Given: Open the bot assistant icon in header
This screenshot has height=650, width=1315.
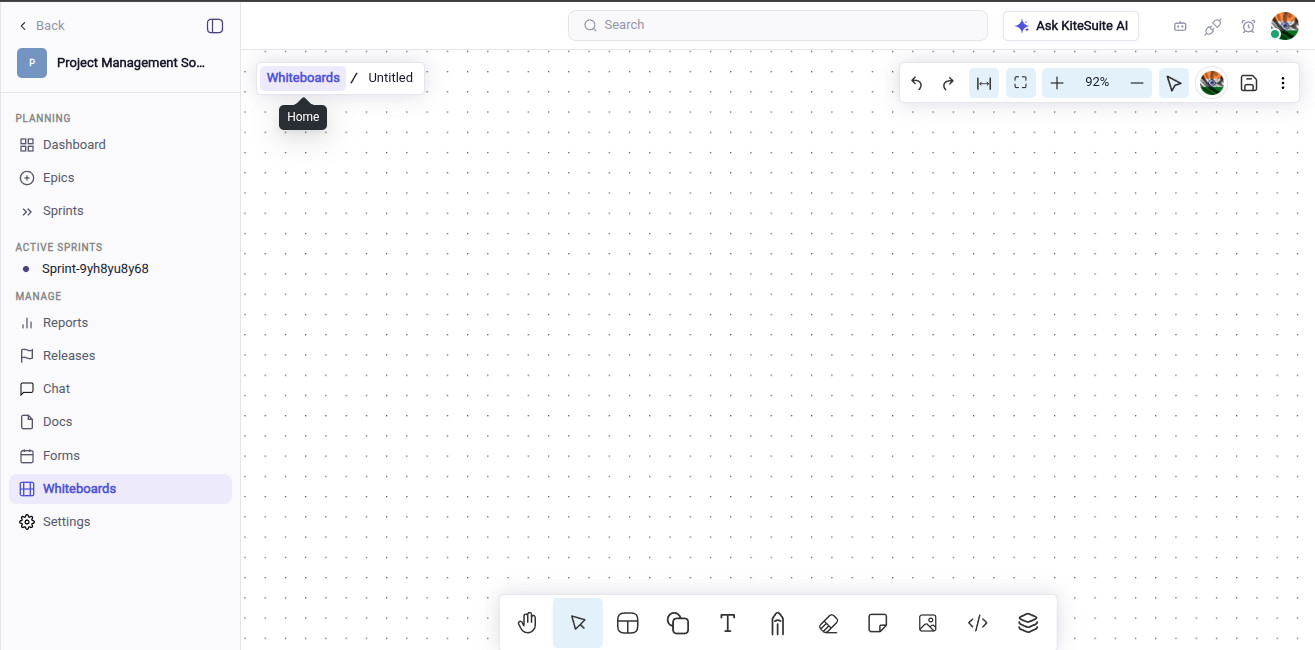Looking at the screenshot, I should coord(1180,26).
